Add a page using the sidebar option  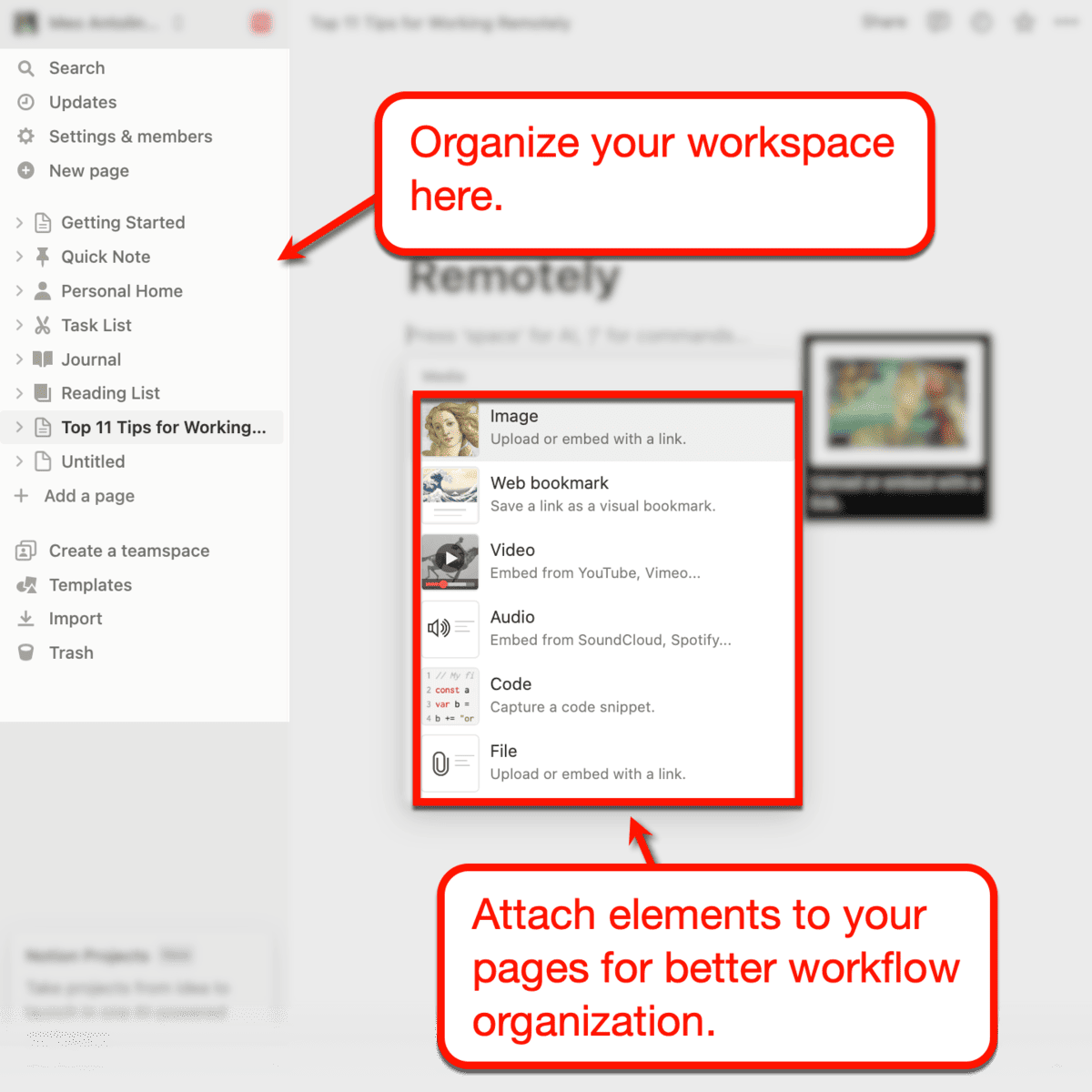(x=88, y=496)
